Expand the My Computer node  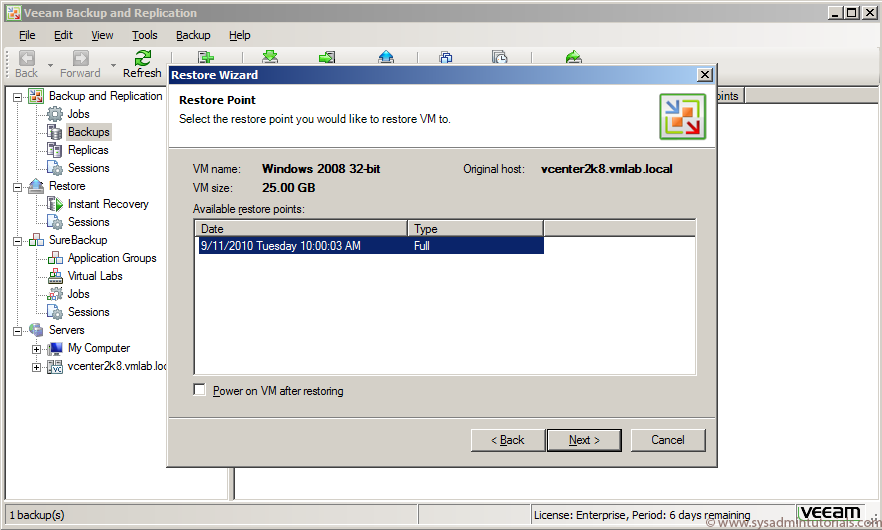point(36,349)
